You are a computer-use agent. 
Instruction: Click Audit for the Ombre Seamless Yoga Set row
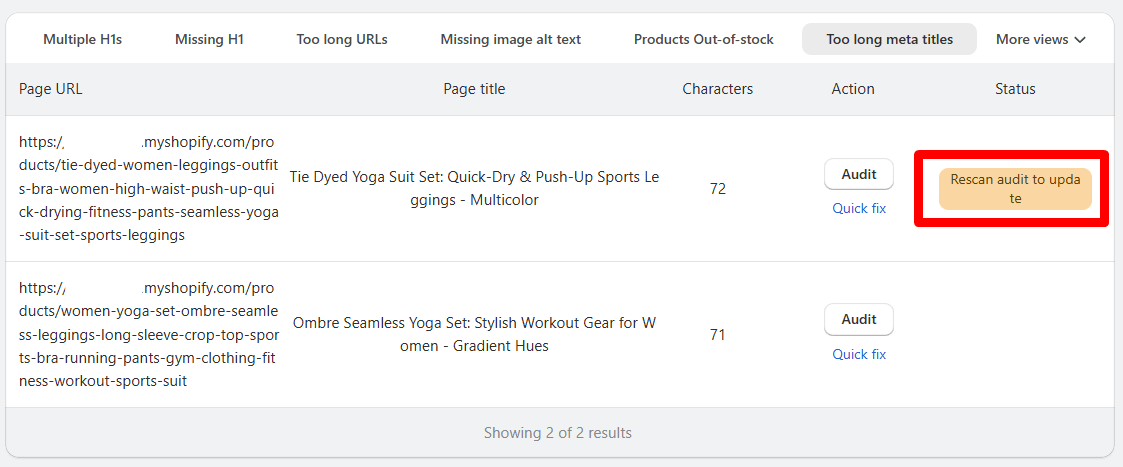pyautogui.click(x=858, y=320)
